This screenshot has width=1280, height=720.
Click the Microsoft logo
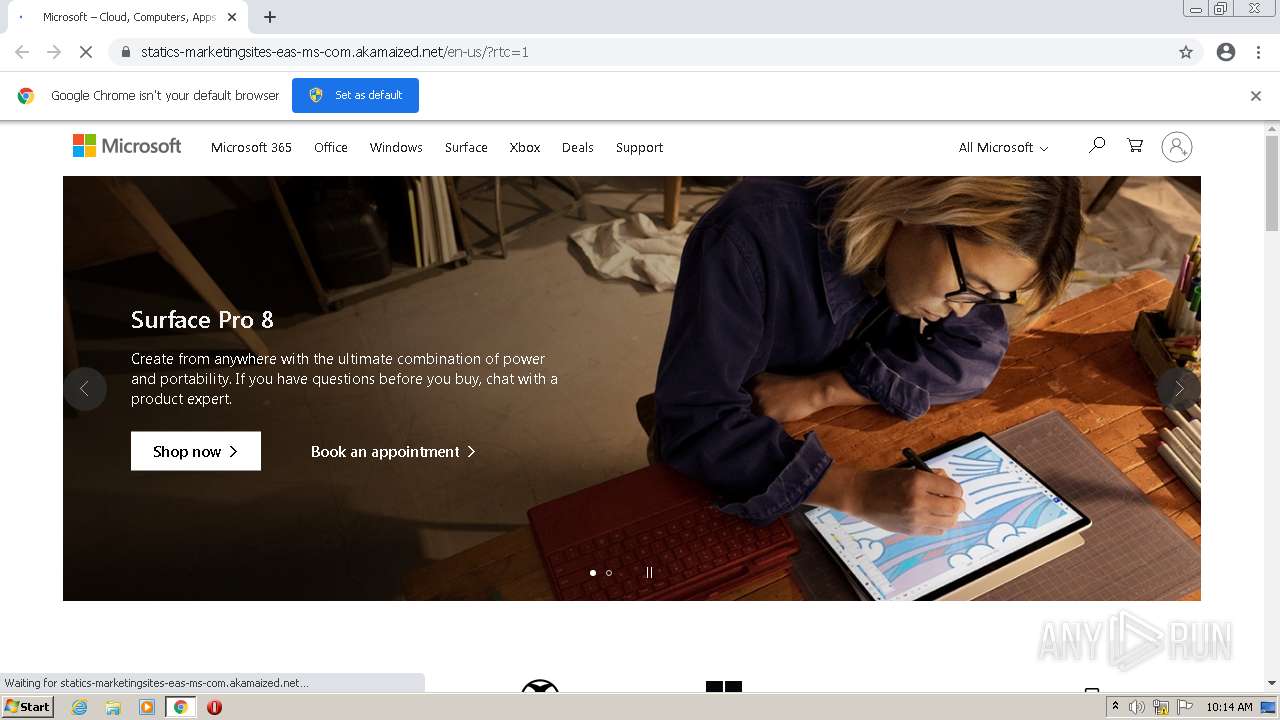127,146
